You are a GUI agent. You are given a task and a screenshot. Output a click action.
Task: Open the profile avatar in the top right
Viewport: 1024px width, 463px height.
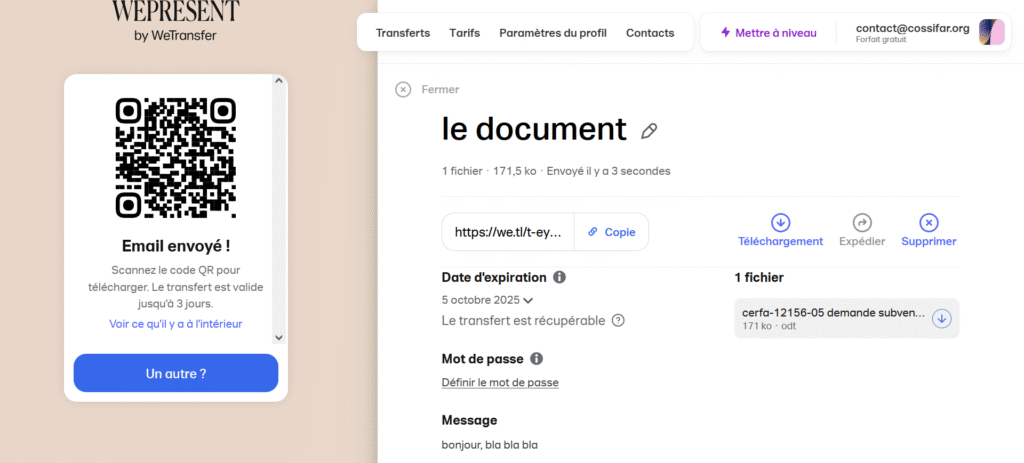991,32
